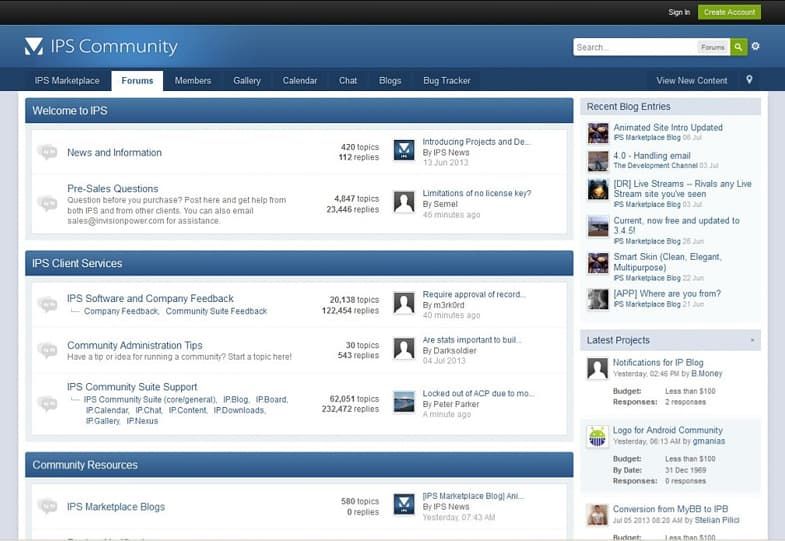Click News and Information forum speech-bubble icon

pyautogui.click(x=48, y=152)
